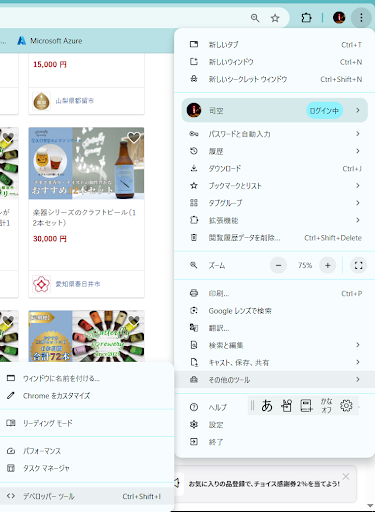Open ヘルプ menu item

pyautogui.click(x=217, y=407)
